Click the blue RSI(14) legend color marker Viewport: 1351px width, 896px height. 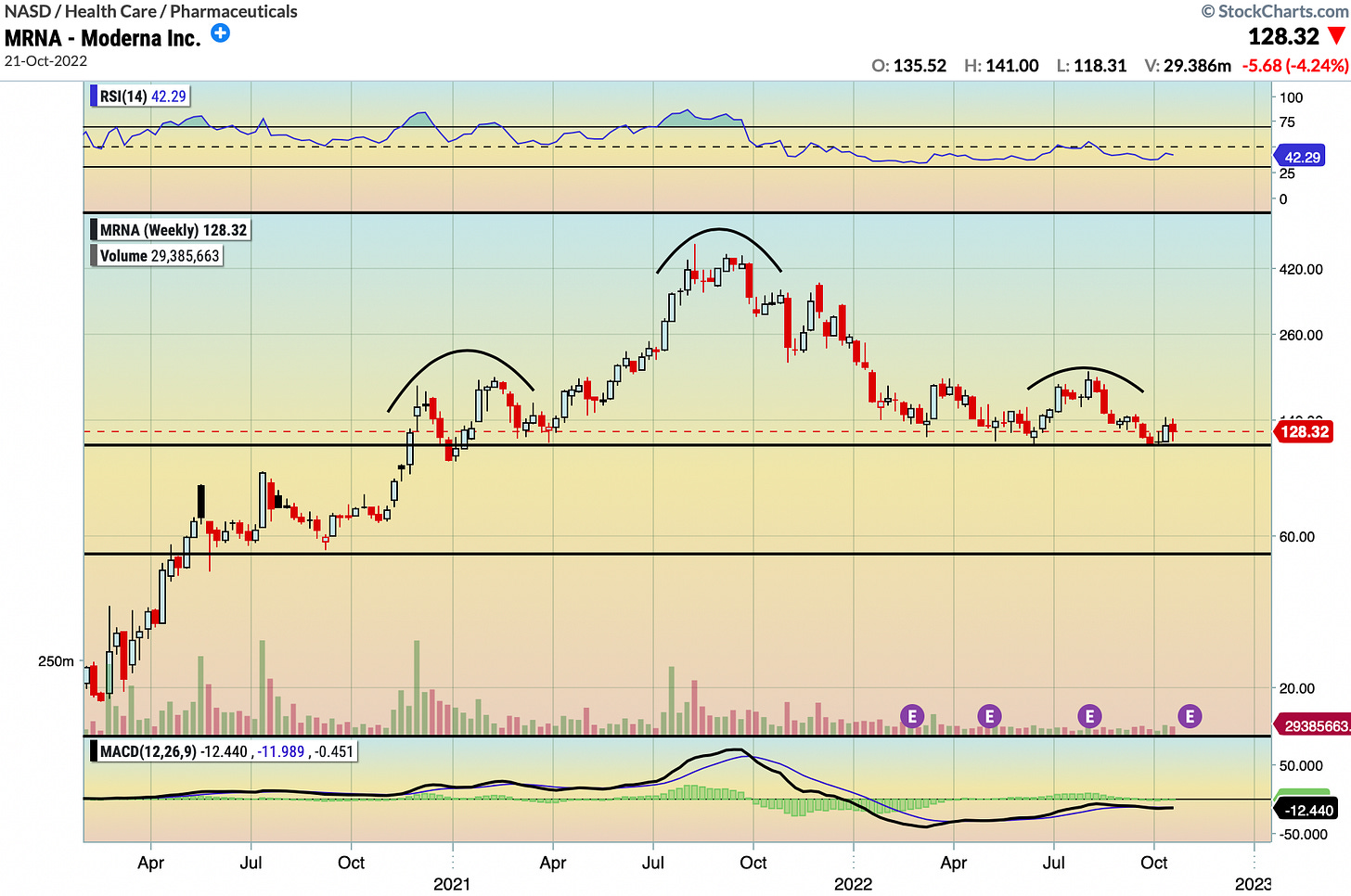tap(94, 96)
